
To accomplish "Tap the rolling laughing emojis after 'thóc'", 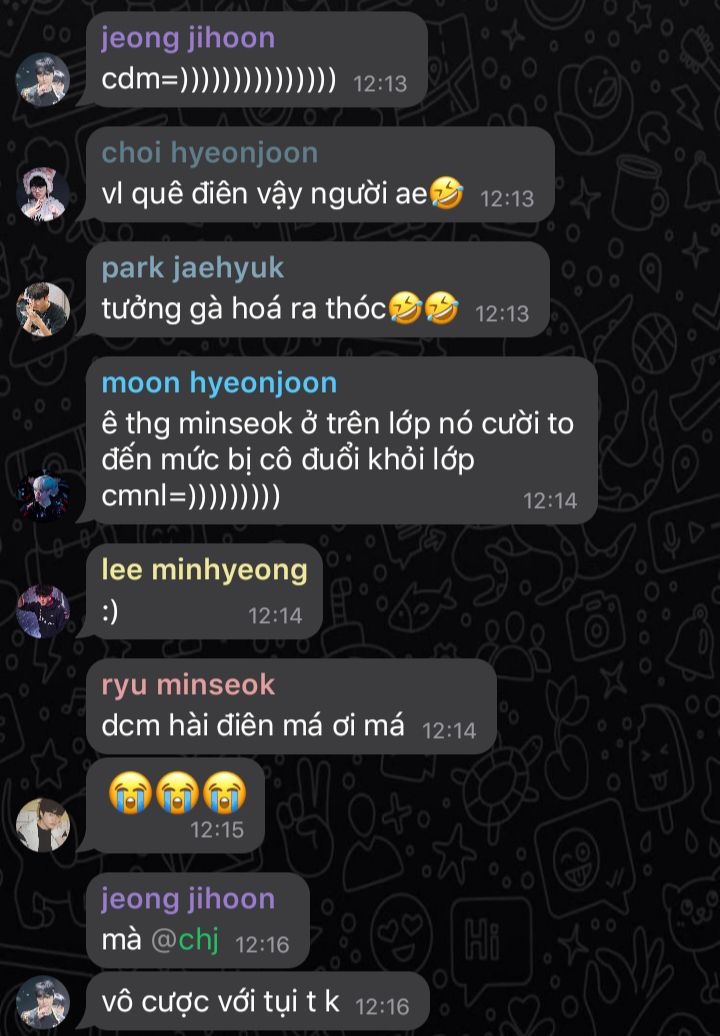I will pyautogui.click(x=423, y=309).
